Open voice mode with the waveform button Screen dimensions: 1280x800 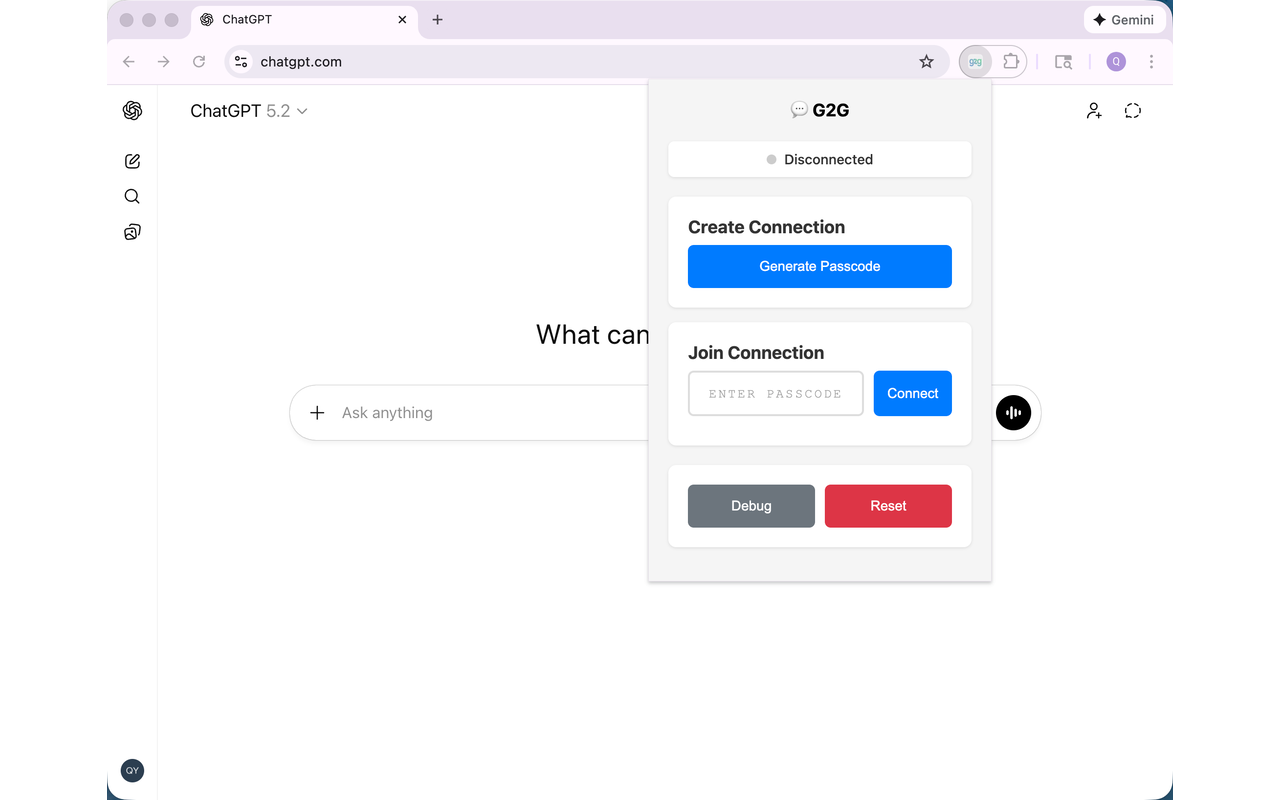tap(1014, 412)
